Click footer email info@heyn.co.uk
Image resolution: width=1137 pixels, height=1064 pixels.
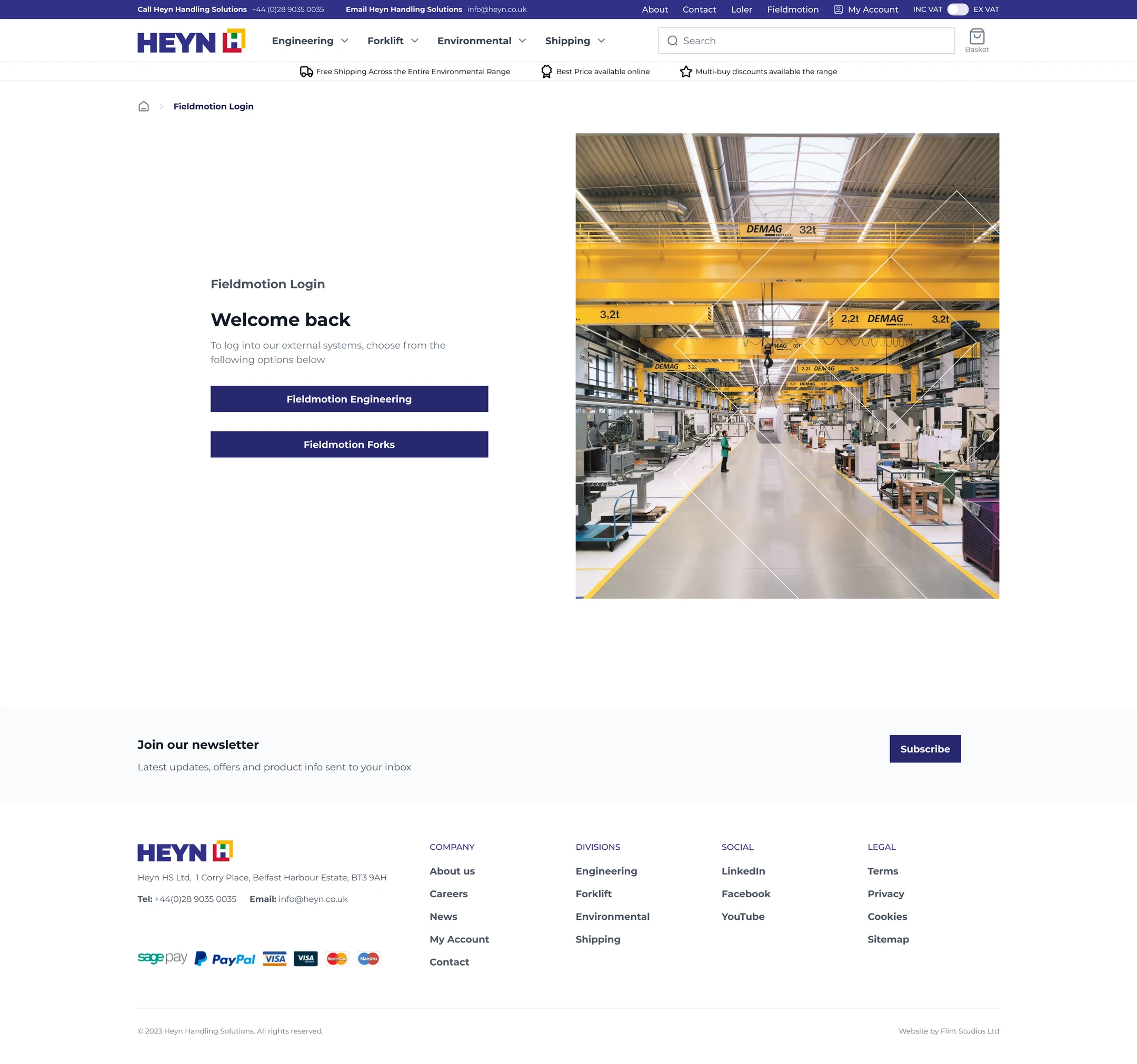313,899
